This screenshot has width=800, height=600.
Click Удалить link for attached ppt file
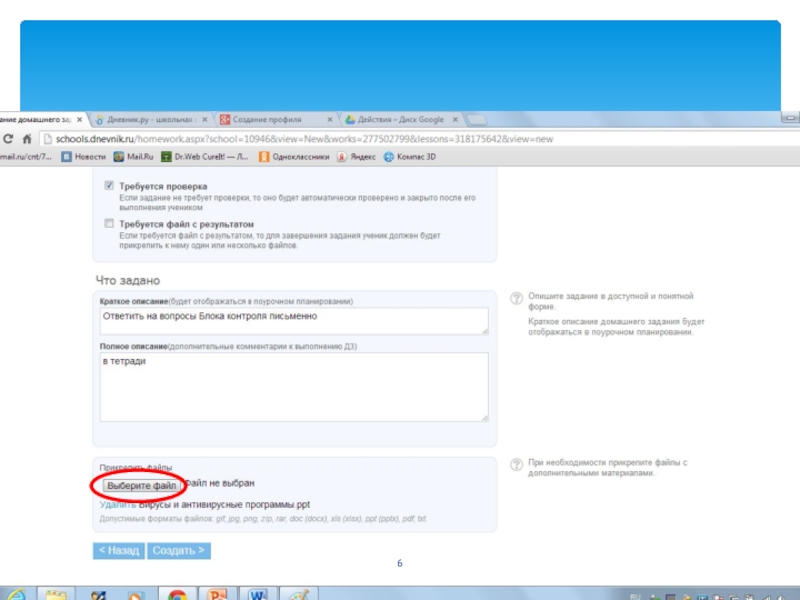click(118, 504)
